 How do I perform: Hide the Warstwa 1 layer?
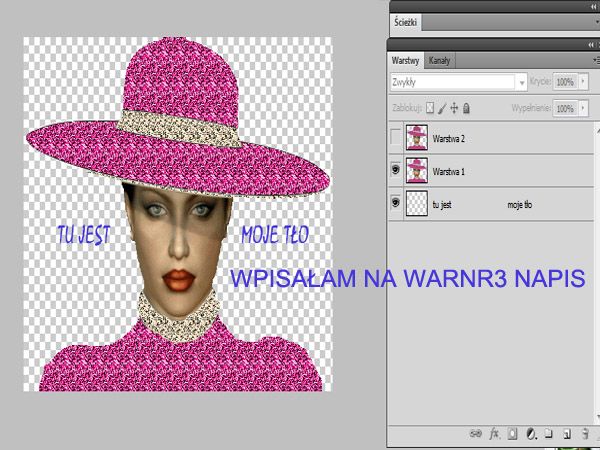397,170
